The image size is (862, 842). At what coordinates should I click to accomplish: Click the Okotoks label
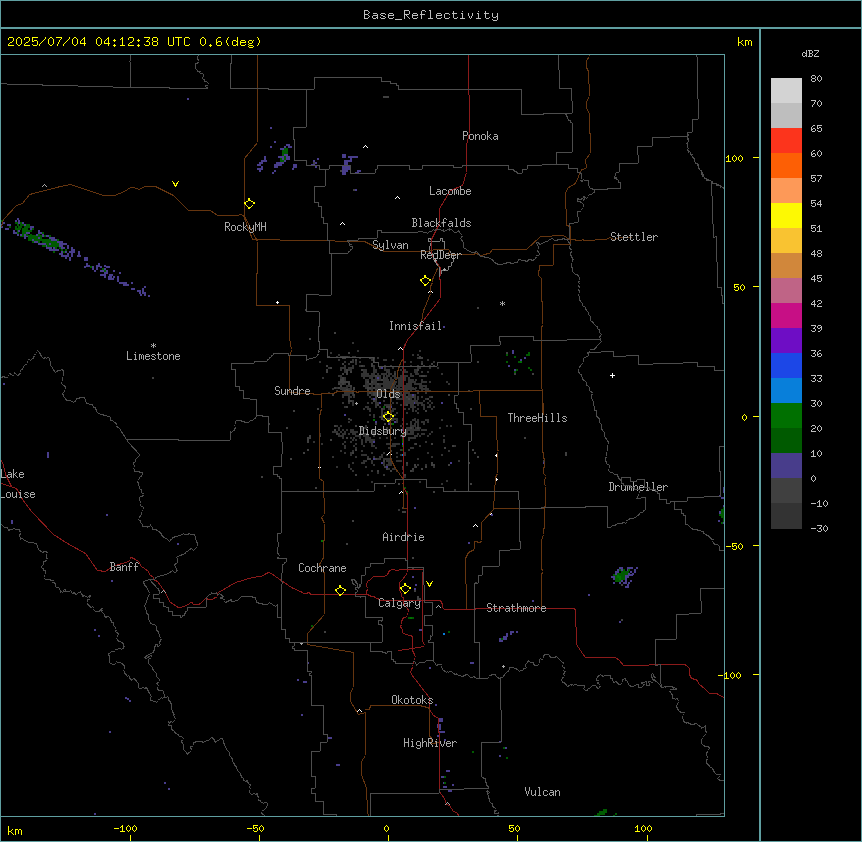click(412, 700)
